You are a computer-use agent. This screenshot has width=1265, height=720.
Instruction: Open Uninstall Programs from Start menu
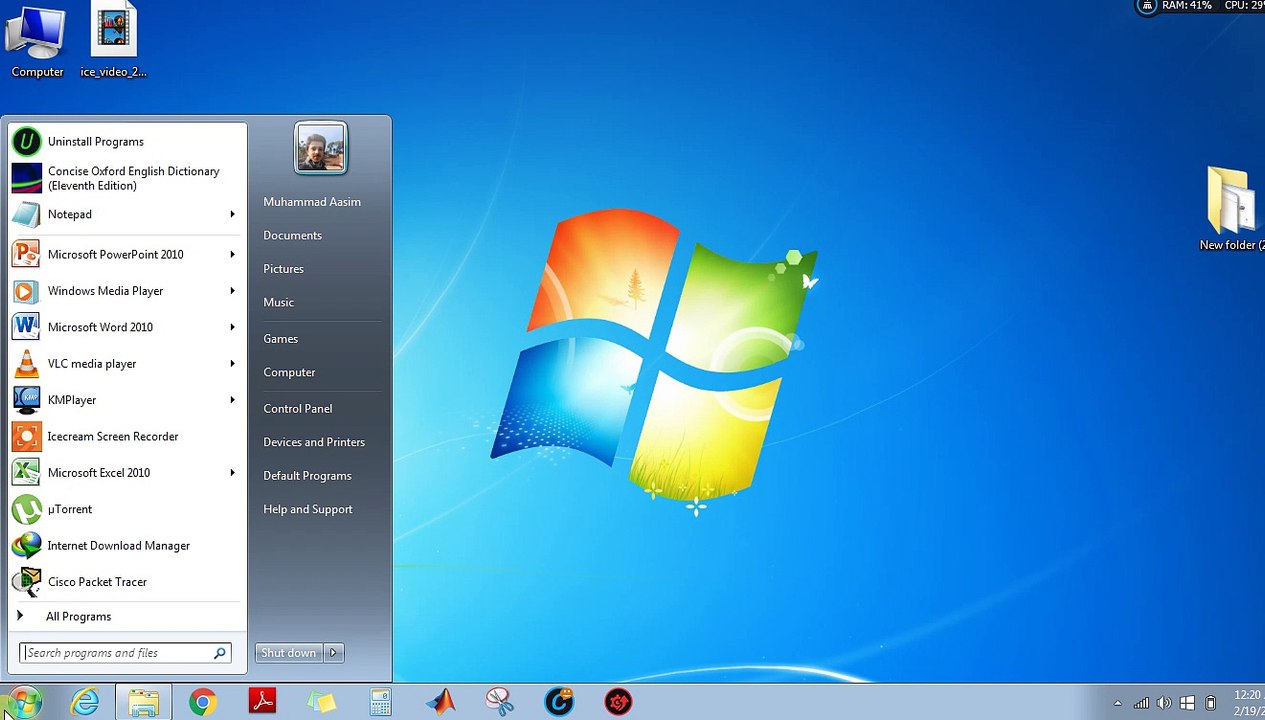pos(127,142)
